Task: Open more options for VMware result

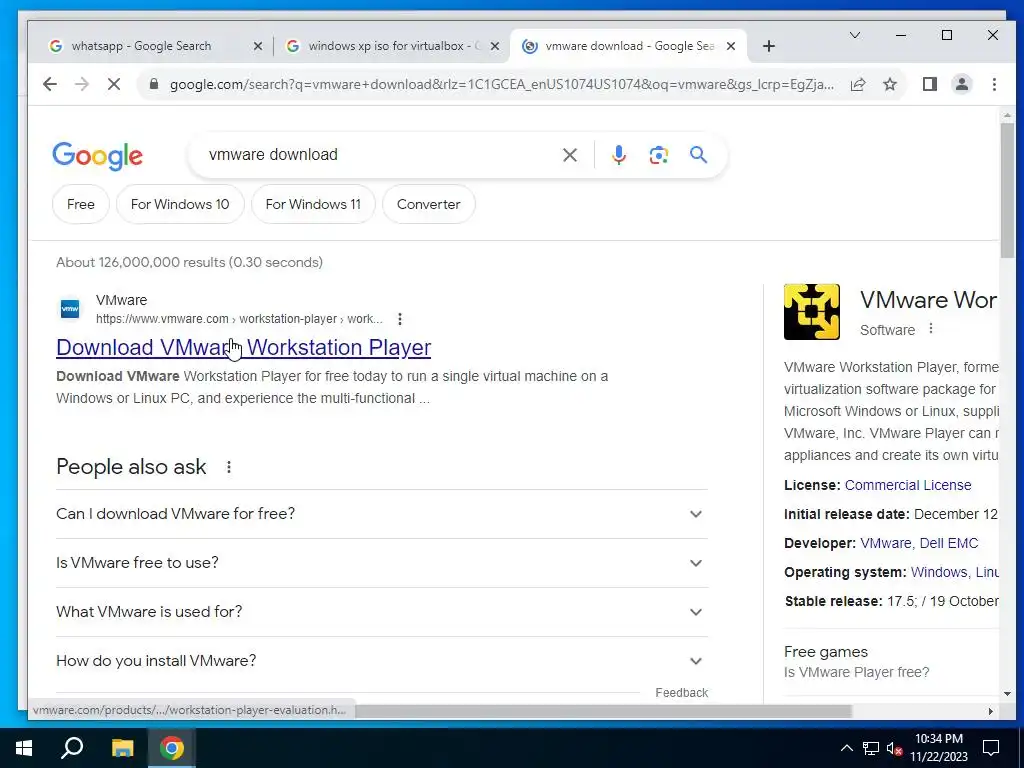Action: pyautogui.click(x=400, y=319)
